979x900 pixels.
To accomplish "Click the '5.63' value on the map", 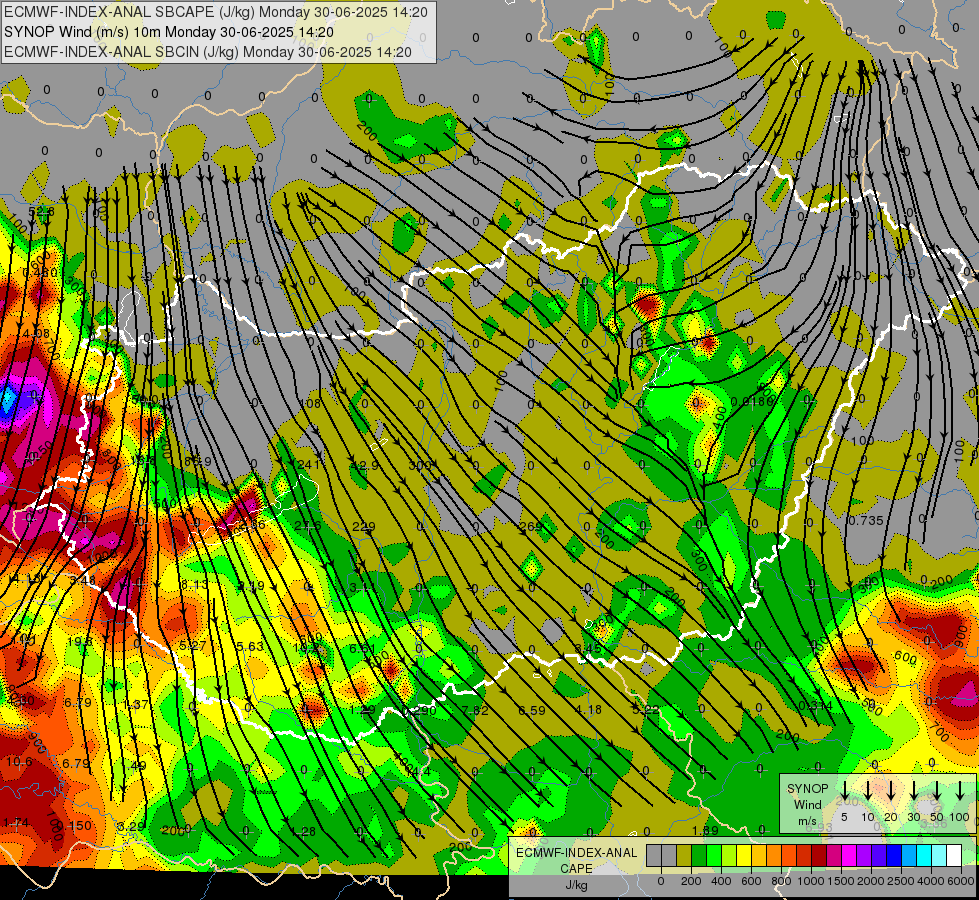I will (x=250, y=646).
